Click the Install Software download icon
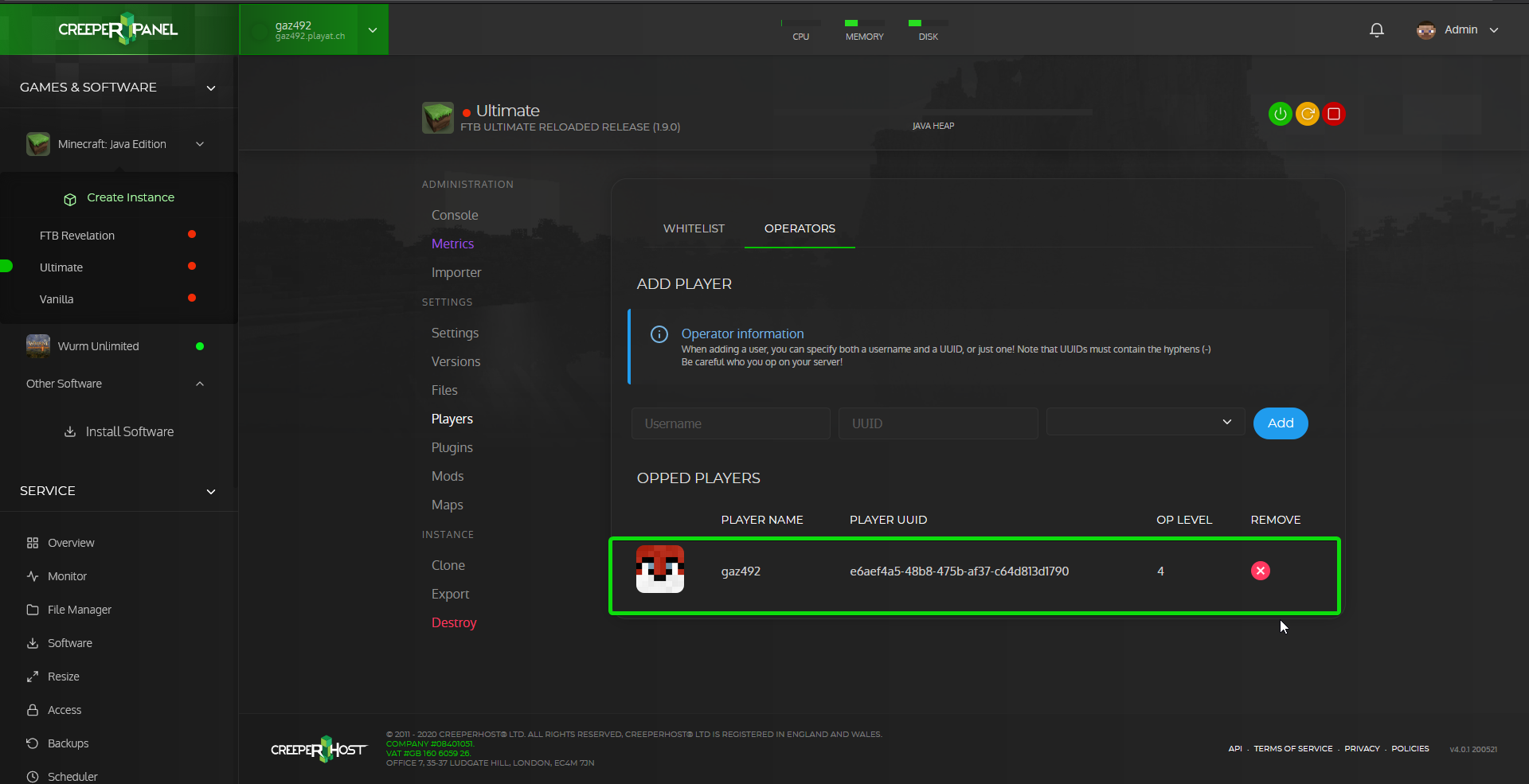The width and height of the screenshot is (1529, 784). click(70, 431)
